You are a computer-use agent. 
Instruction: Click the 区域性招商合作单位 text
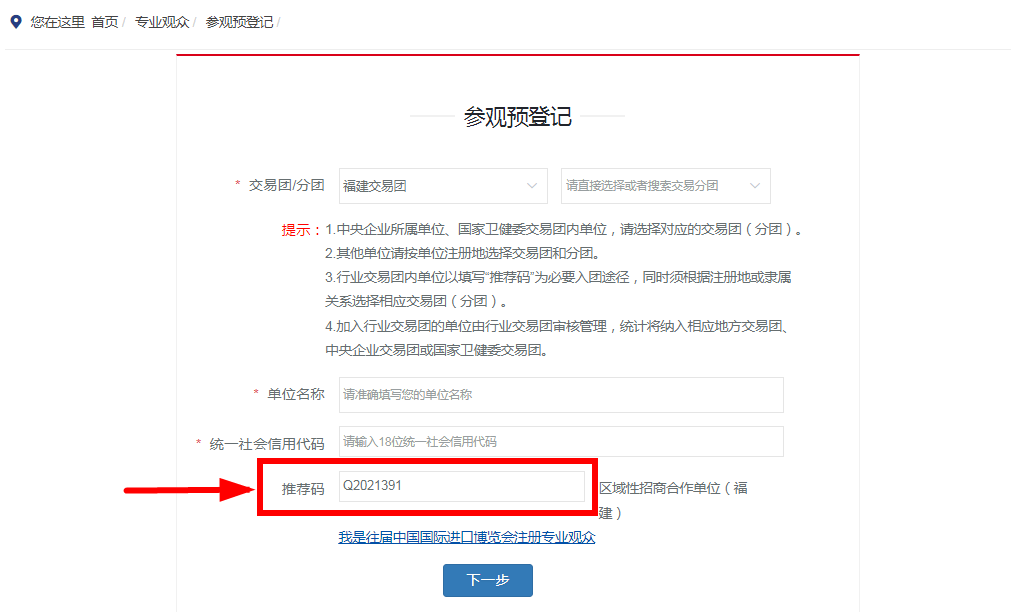pyautogui.click(x=672, y=489)
